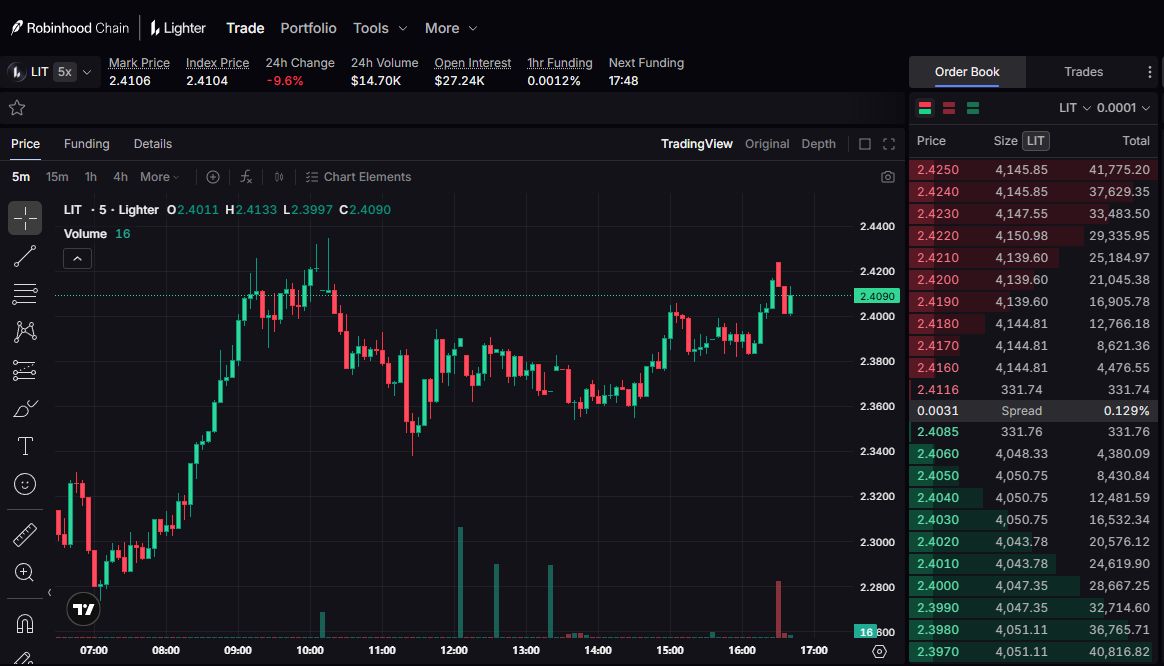Switch chart to TradingView mode
Viewport: 1164px width, 666px height.
[x=696, y=144]
